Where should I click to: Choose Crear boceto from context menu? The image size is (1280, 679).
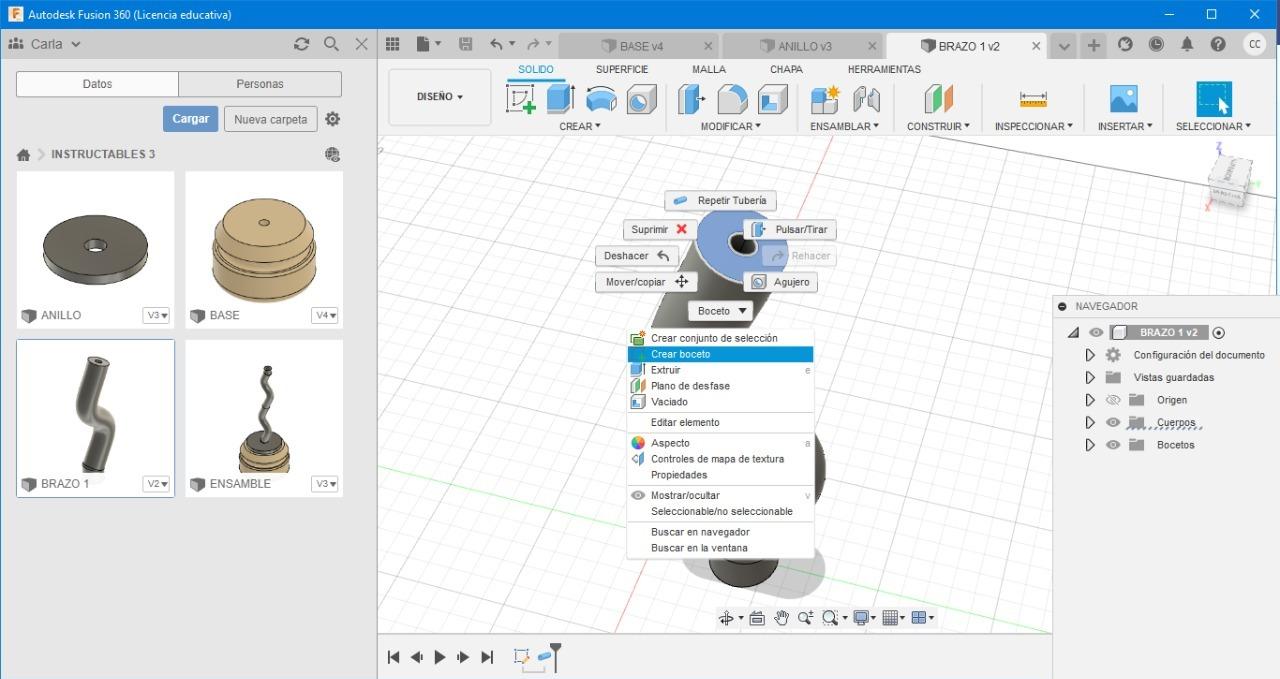(x=720, y=354)
